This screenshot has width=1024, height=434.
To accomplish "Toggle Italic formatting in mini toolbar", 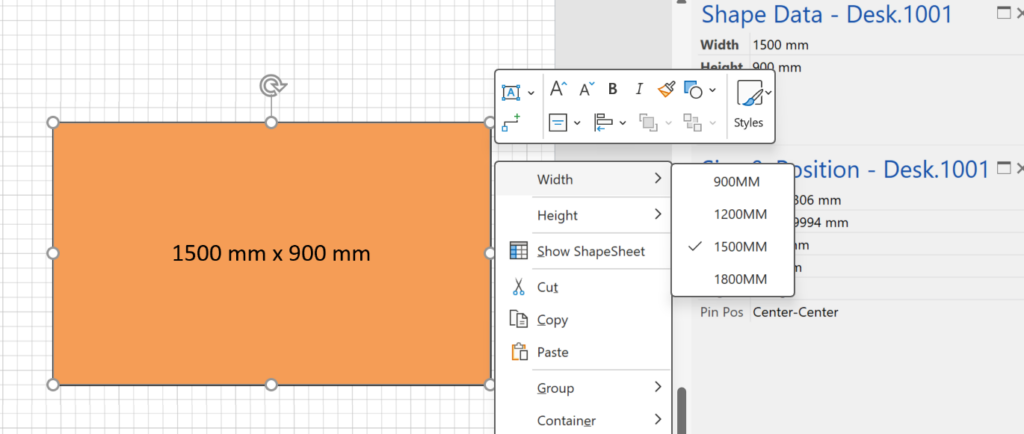I will 639,89.
